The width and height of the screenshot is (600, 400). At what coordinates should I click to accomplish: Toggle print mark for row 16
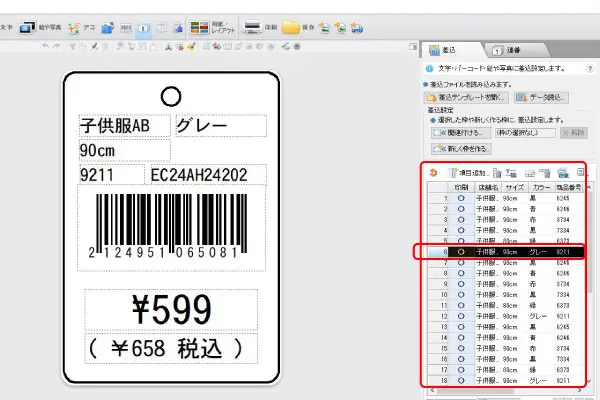point(461,359)
